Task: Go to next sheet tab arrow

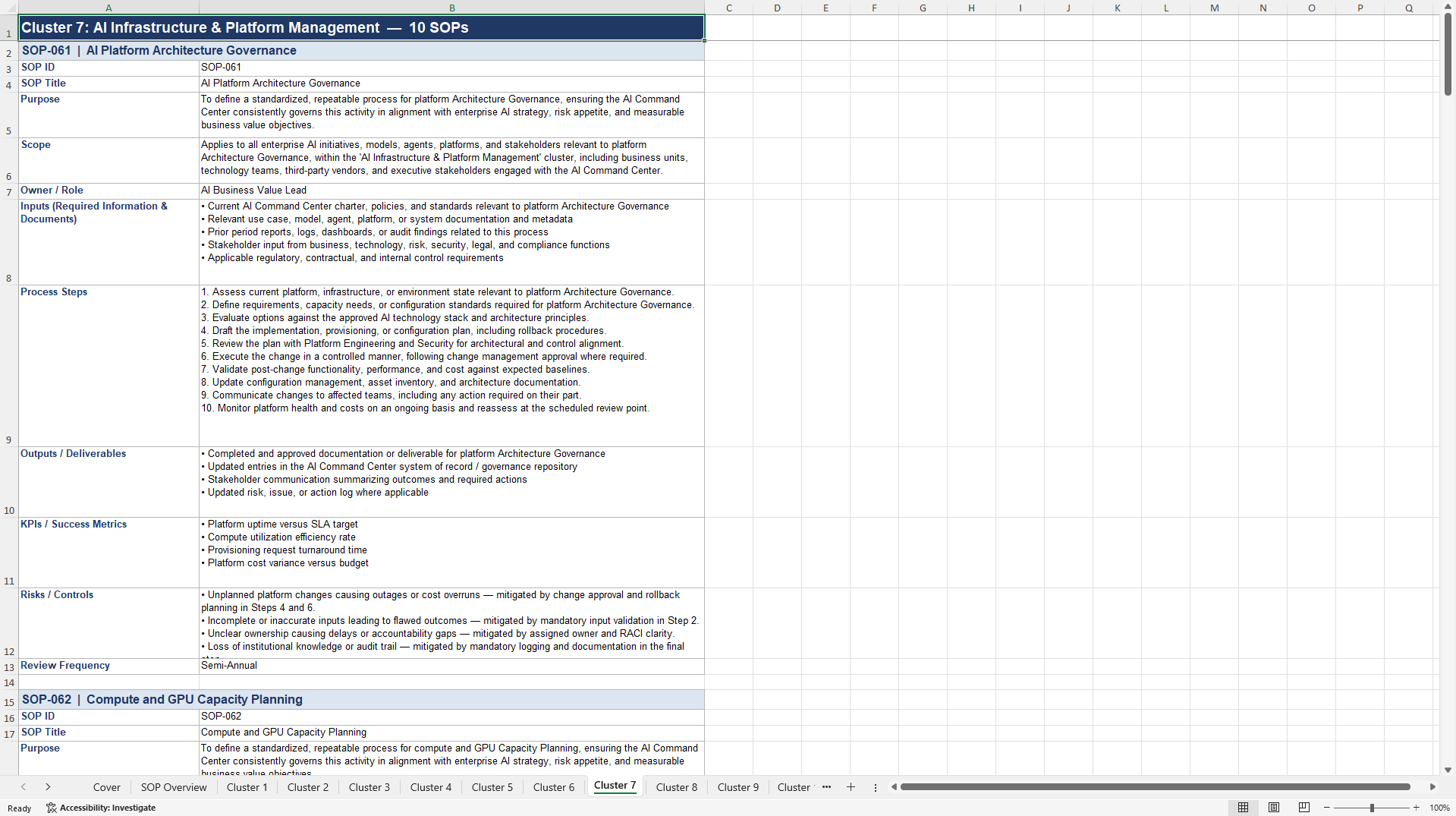Action: [x=48, y=787]
